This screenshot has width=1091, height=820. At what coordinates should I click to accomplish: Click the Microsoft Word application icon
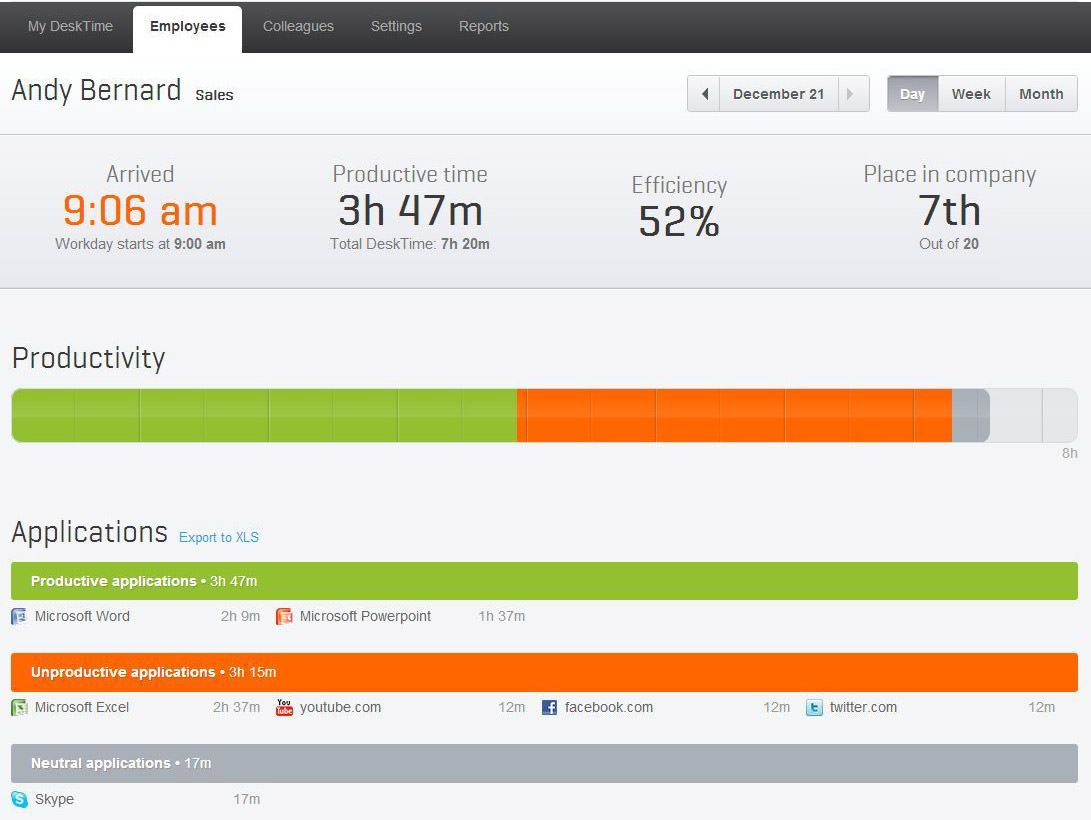pos(19,616)
